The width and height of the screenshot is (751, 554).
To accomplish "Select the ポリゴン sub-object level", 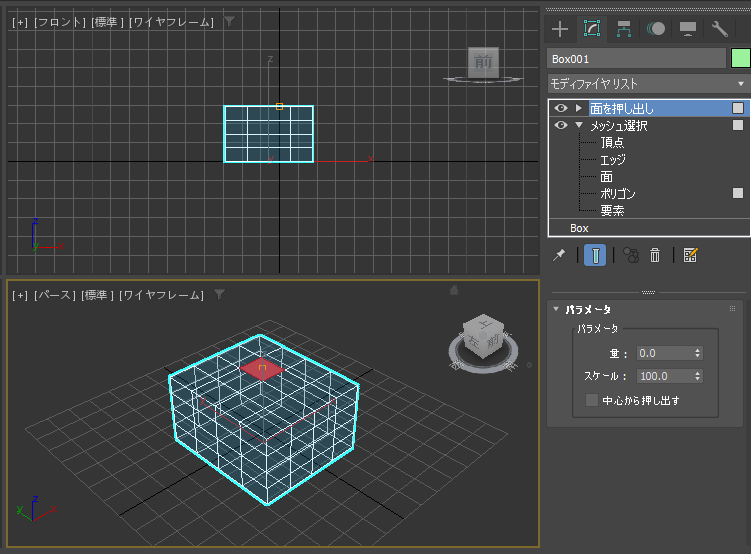I will pos(618,194).
